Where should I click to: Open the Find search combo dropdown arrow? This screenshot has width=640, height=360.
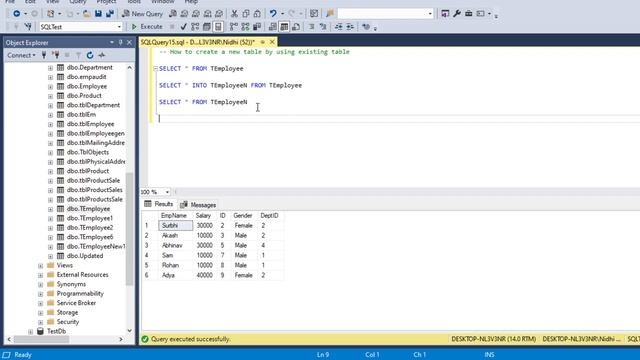(x=430, y=14)
